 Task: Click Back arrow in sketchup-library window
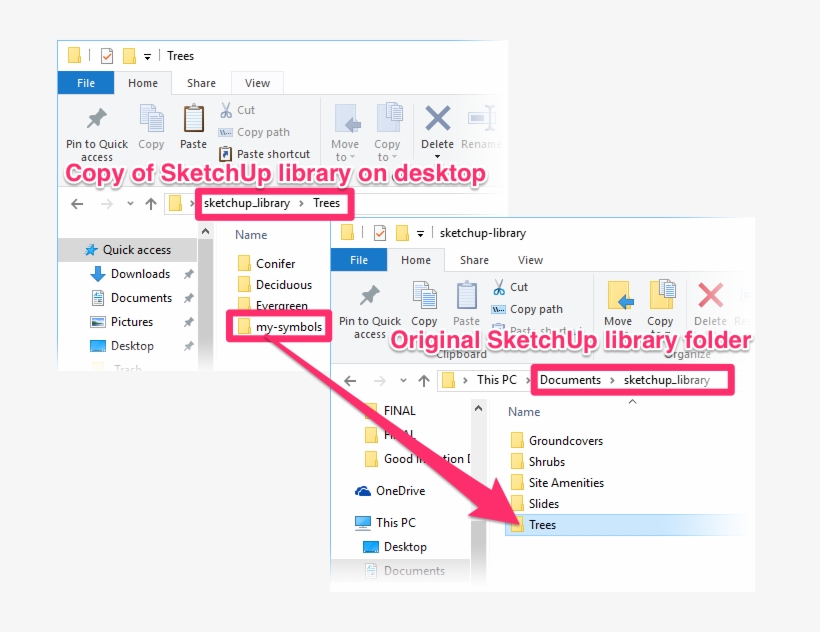pyautogui.click(x=350, y=381)
